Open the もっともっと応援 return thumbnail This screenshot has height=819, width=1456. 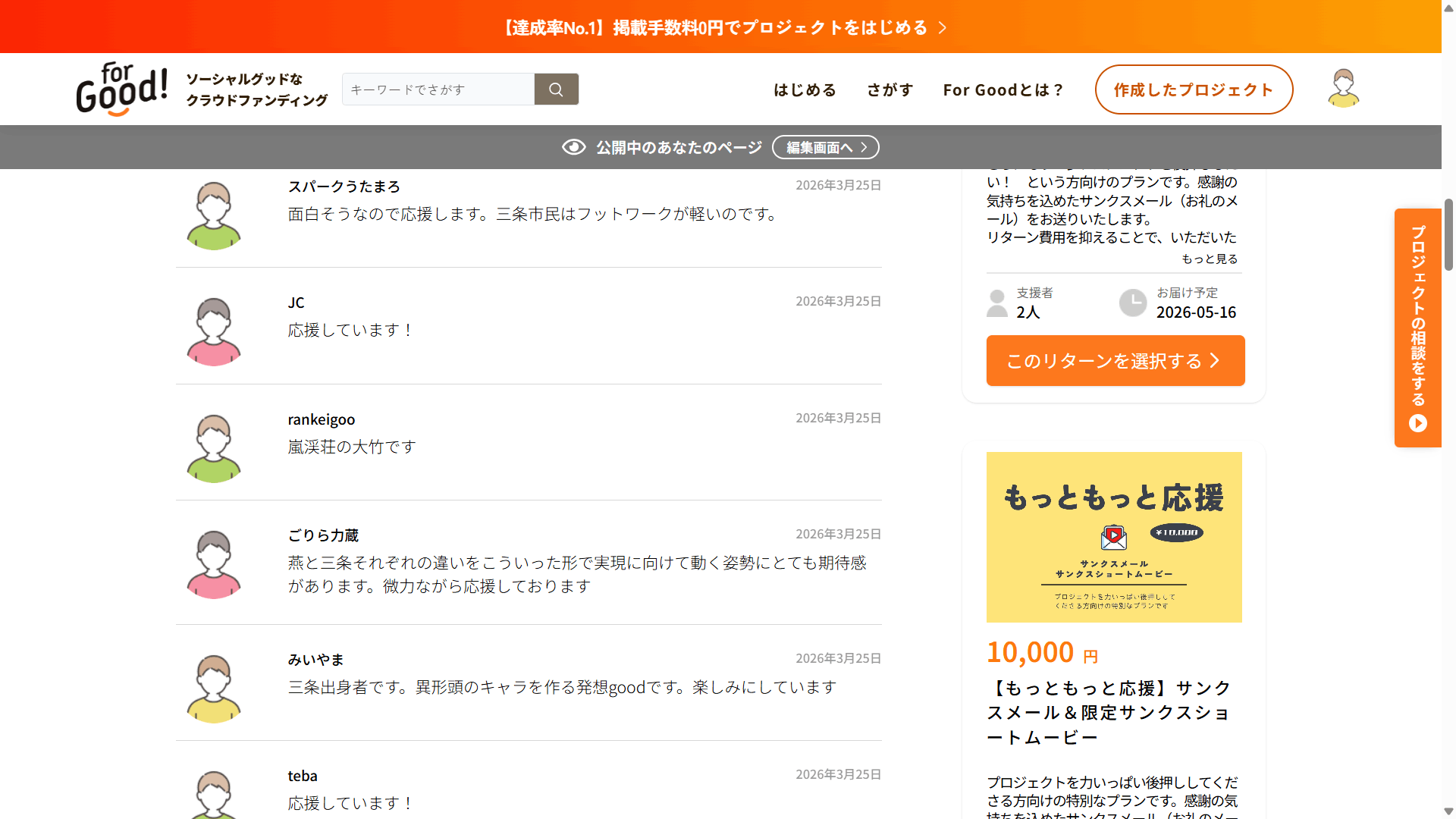[x=1114, y=537]
